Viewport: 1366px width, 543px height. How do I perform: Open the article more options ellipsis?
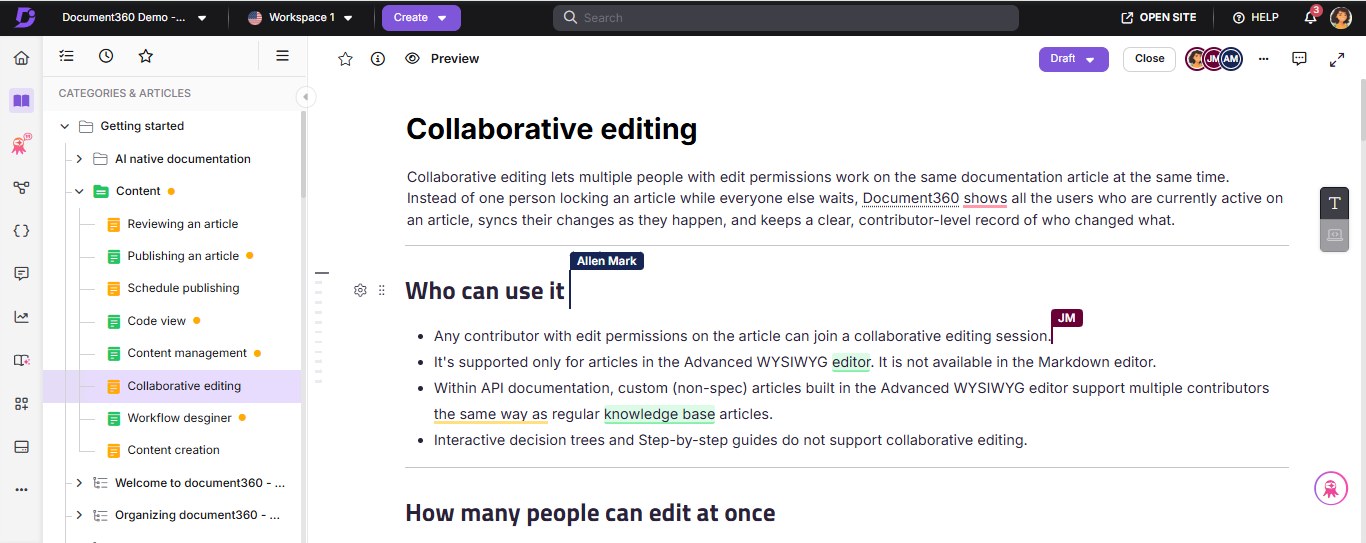tap(1264, 59)
